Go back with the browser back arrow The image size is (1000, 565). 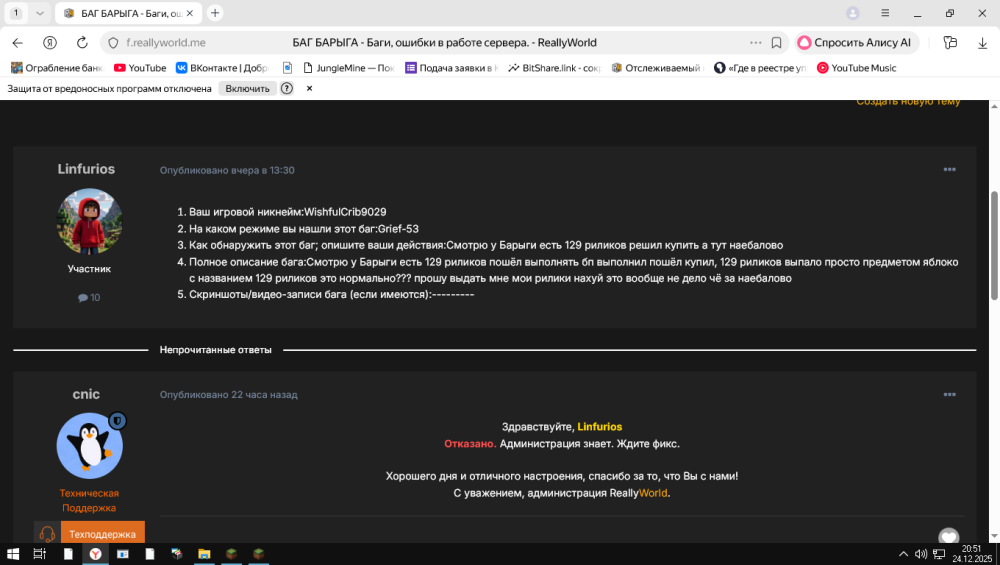18,43
